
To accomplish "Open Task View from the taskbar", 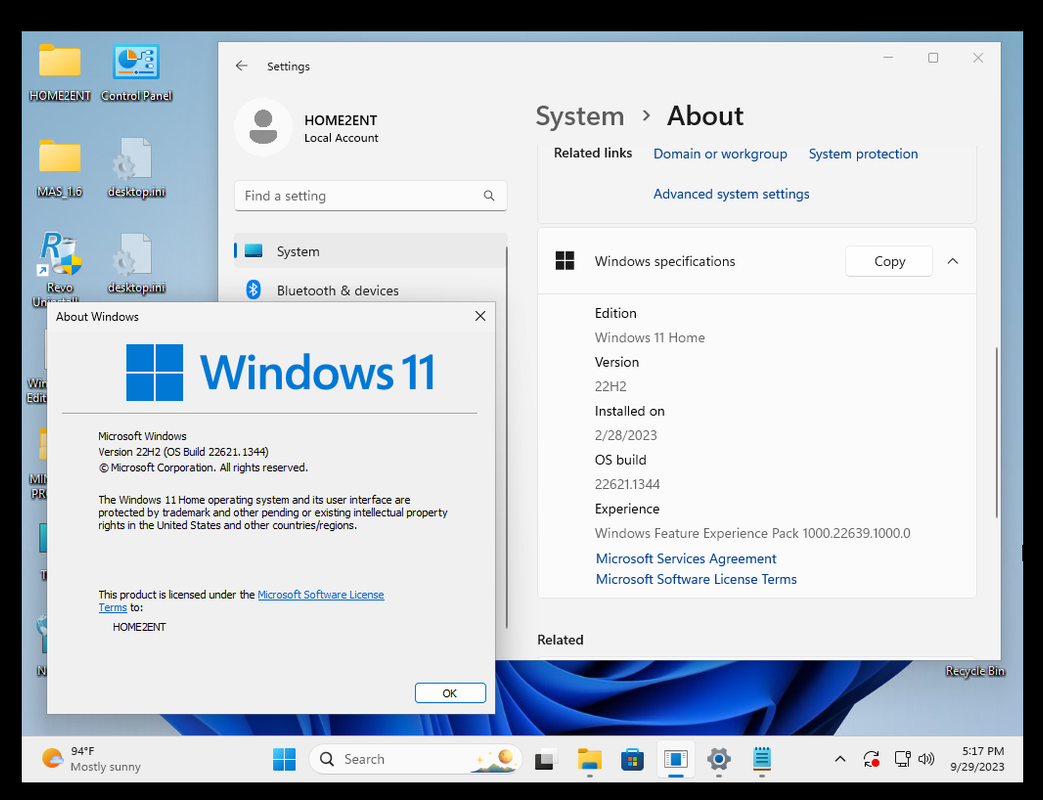I will 545,759.
